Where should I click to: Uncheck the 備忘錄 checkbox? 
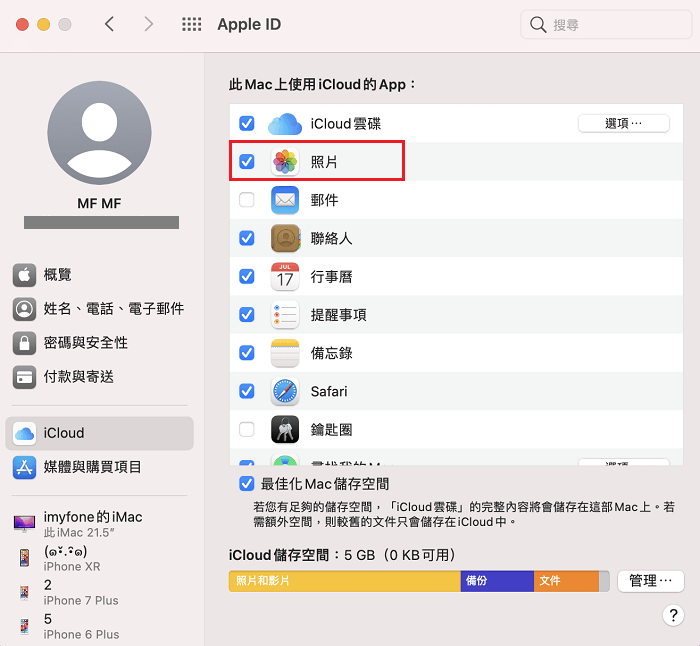[x=247, y=353]
